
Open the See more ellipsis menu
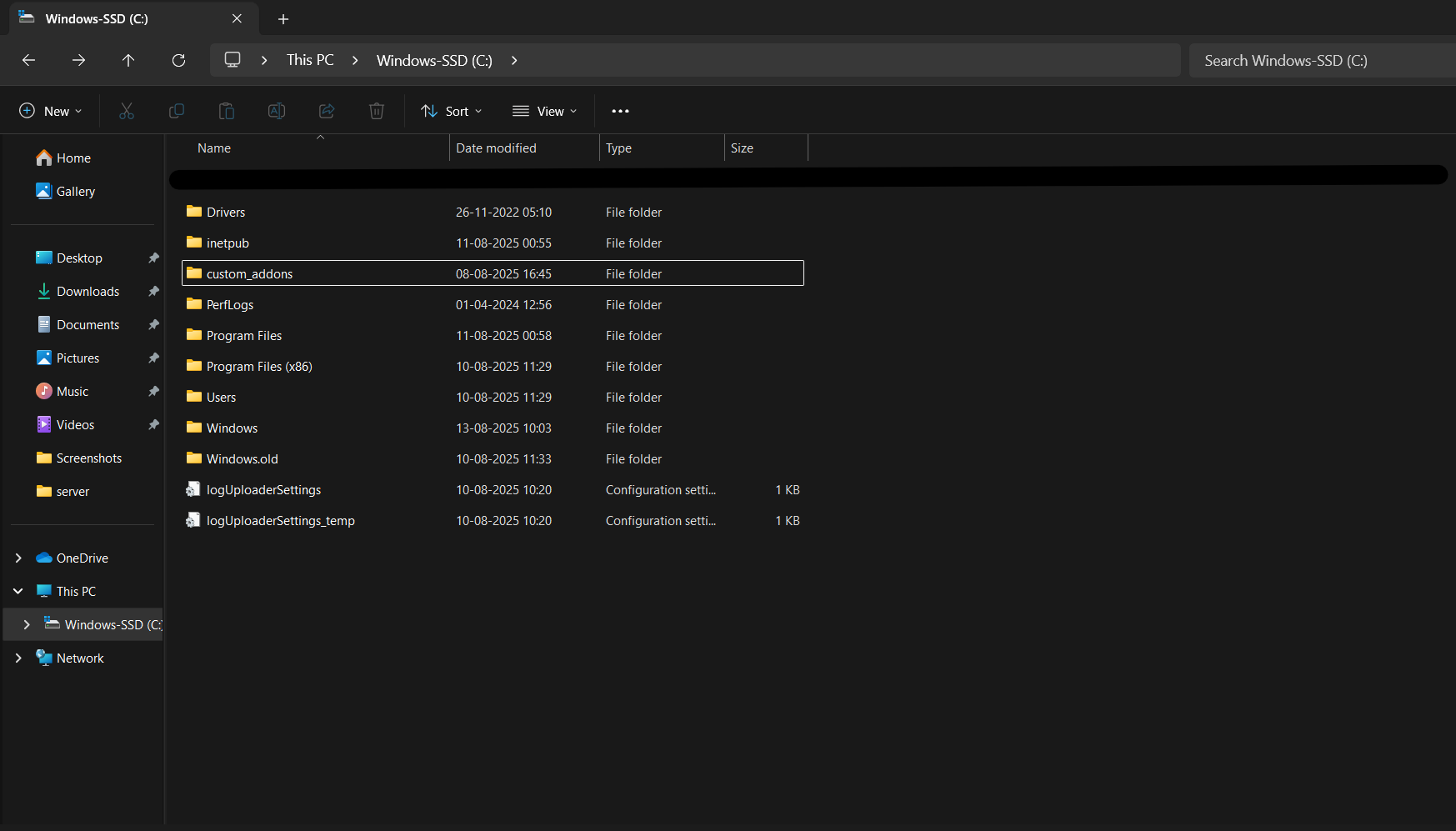point(620,111)
